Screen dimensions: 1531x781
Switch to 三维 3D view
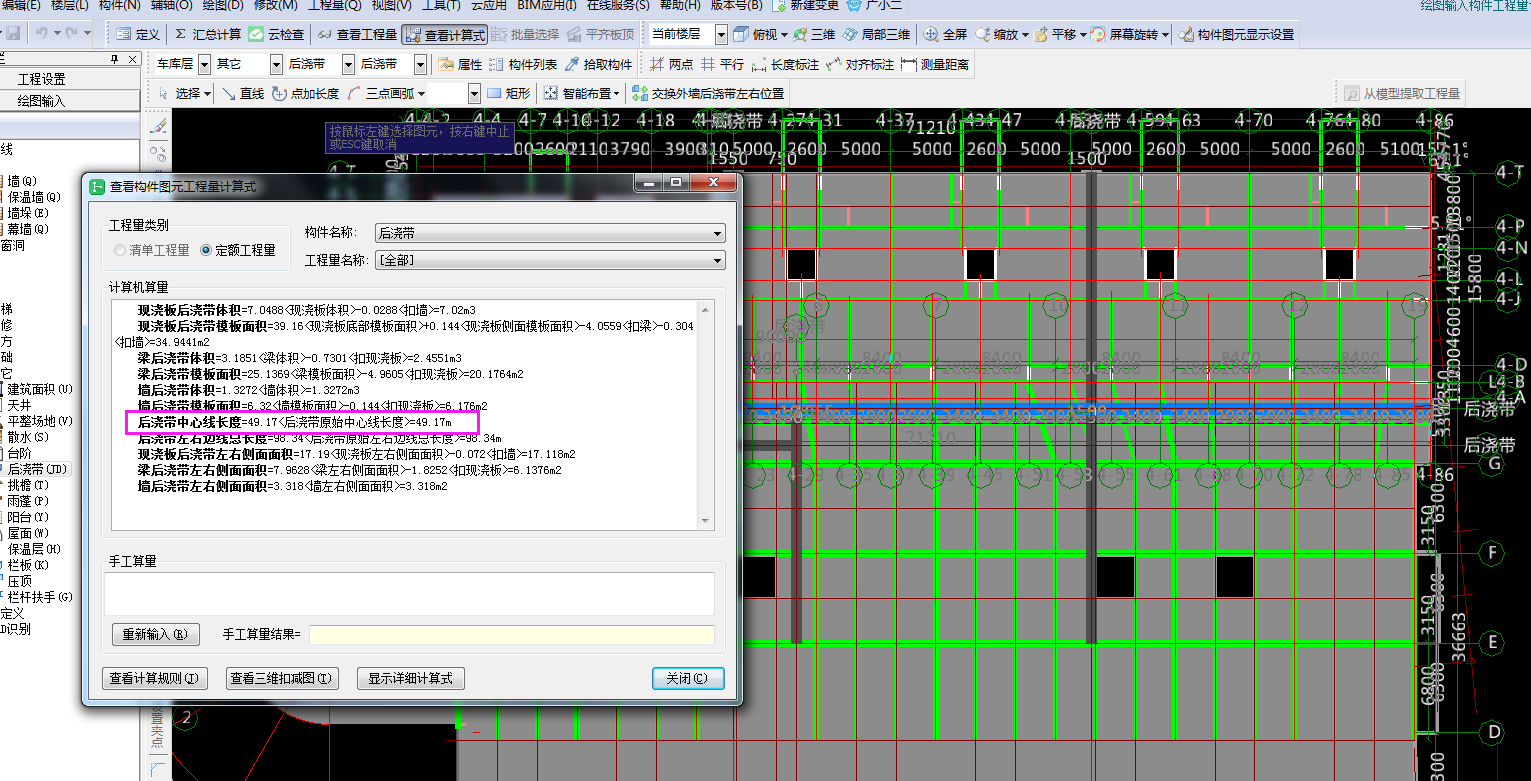coord(814,34)
